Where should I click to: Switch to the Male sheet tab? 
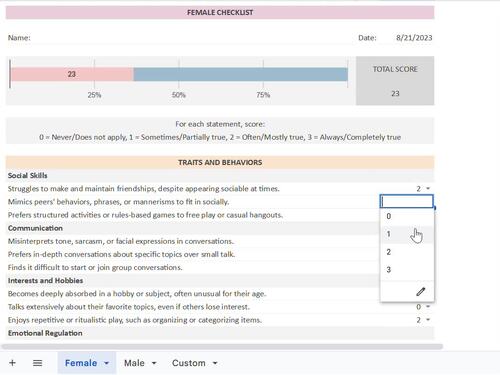tap(134, 363)
